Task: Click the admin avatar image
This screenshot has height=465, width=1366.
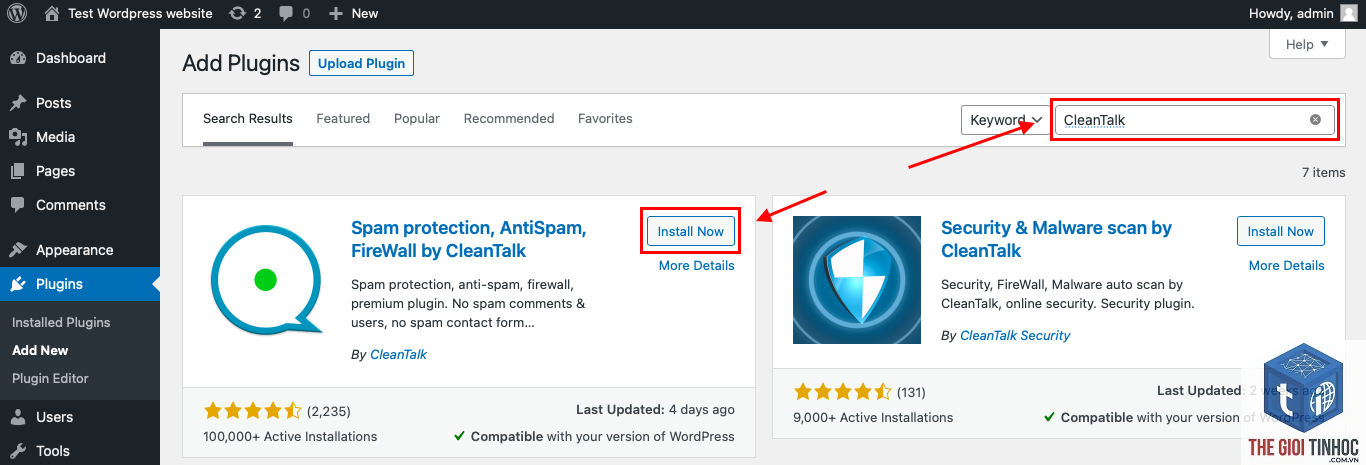Action: [x=1350, y=13]
